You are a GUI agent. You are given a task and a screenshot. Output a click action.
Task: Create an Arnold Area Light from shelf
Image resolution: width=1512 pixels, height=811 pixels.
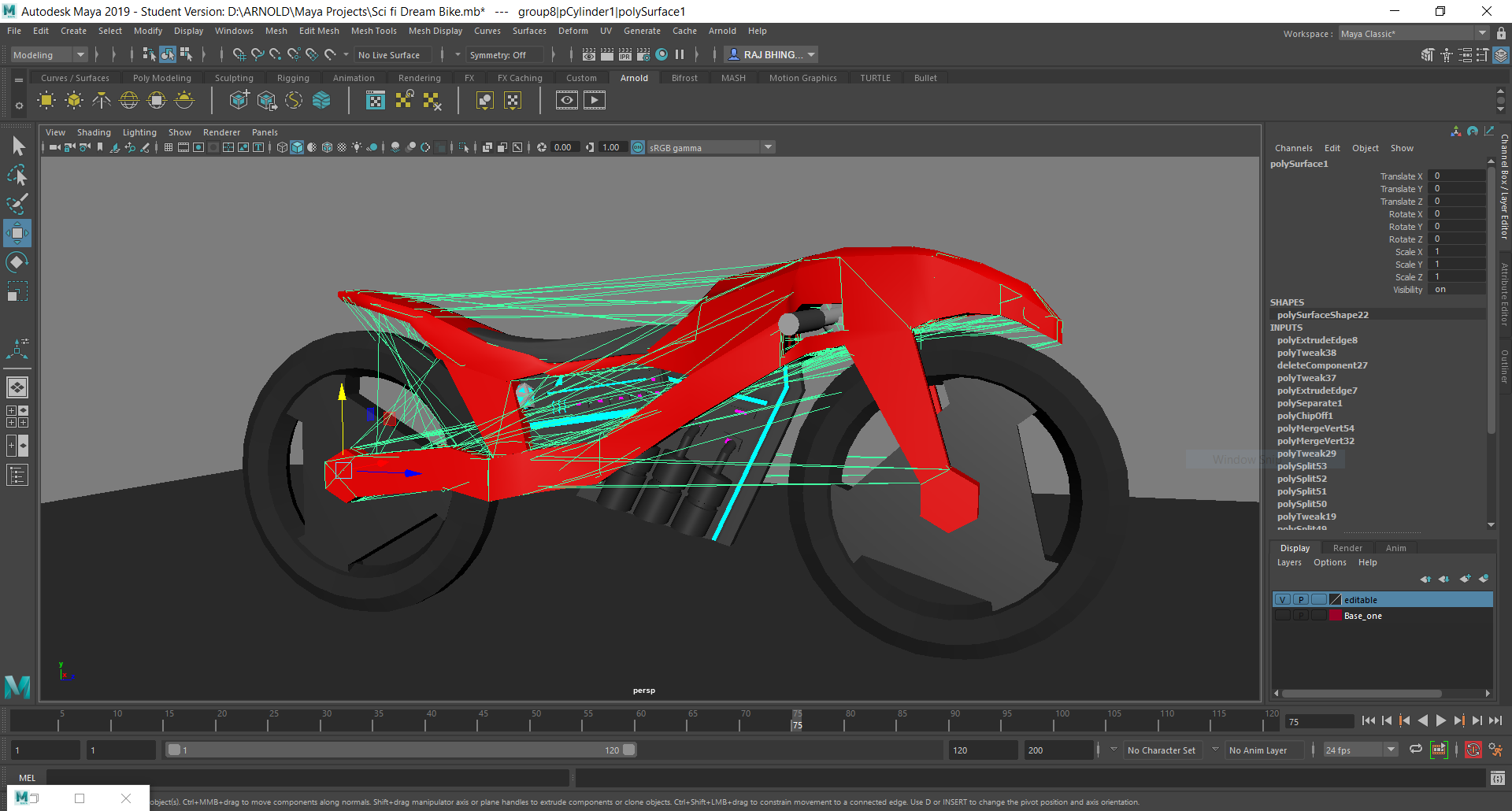[46, 100]
